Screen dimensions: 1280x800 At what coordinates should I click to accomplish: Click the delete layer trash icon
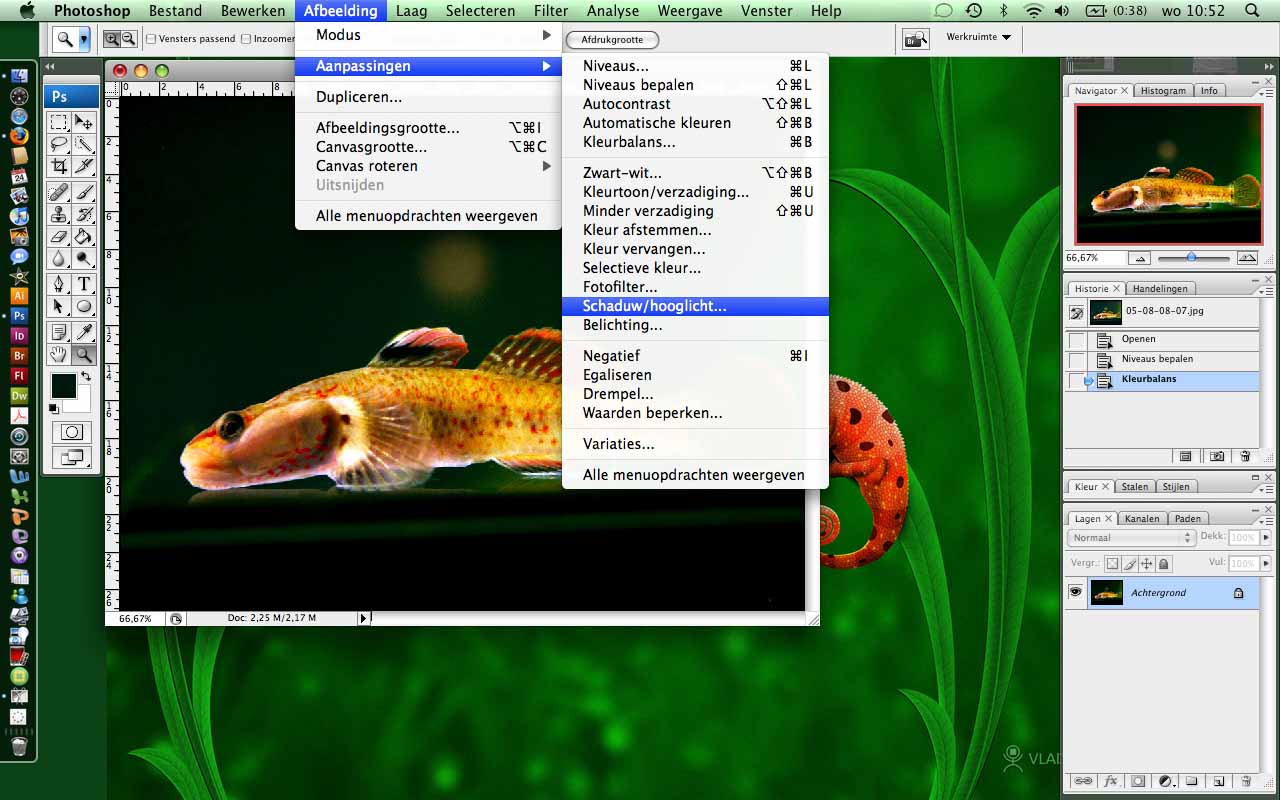(1245, 781)
